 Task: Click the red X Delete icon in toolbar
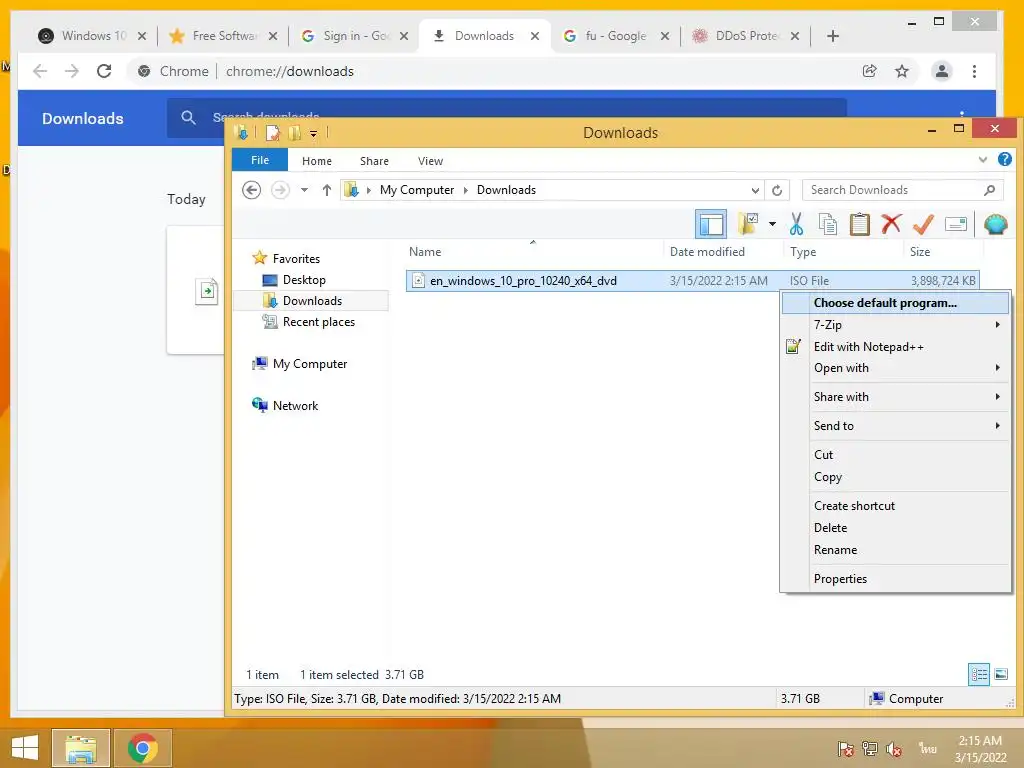891,224
